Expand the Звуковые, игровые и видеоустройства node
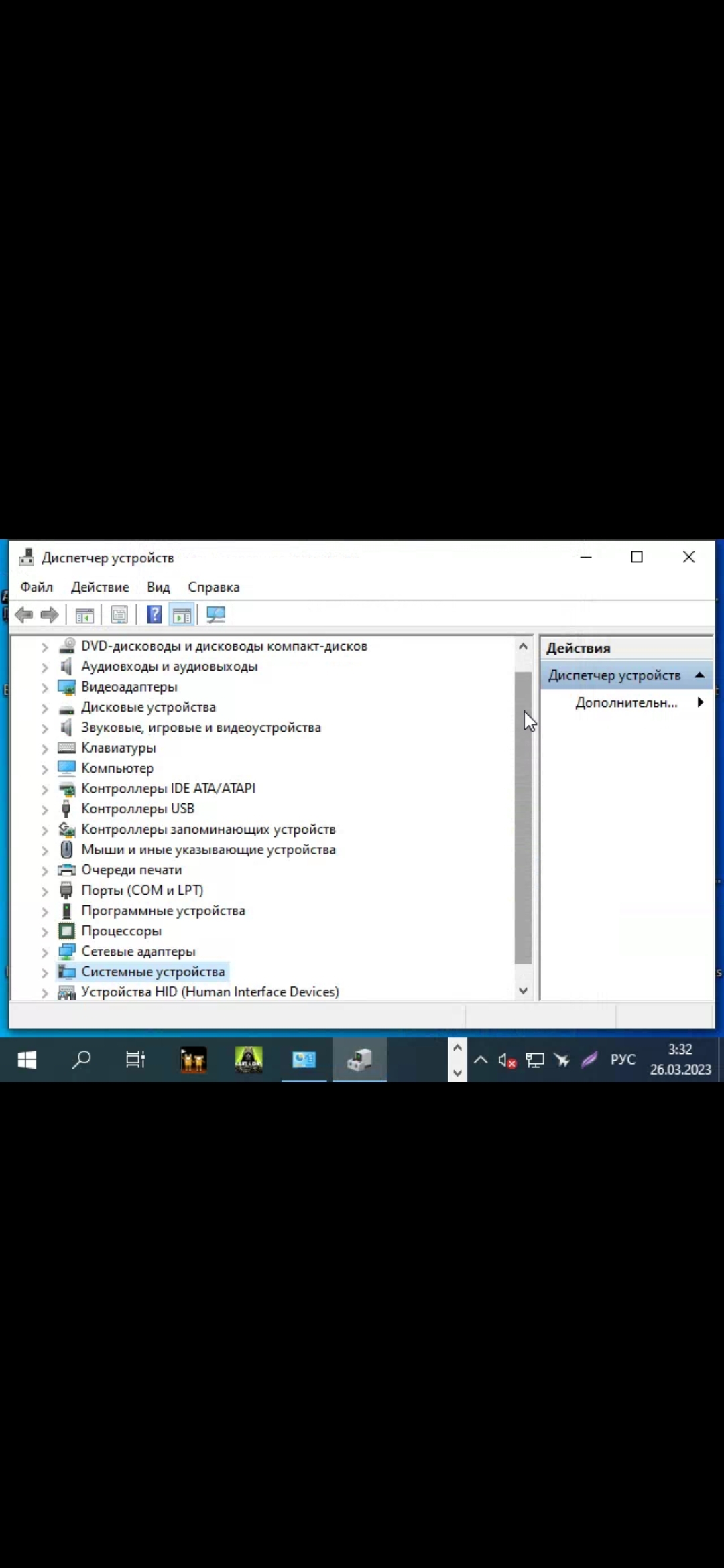This screenshot has height=1568, width=724. 45,728
